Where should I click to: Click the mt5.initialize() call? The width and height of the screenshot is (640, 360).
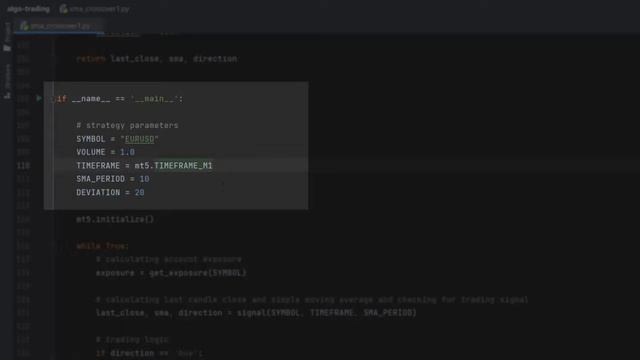point(115,220)
